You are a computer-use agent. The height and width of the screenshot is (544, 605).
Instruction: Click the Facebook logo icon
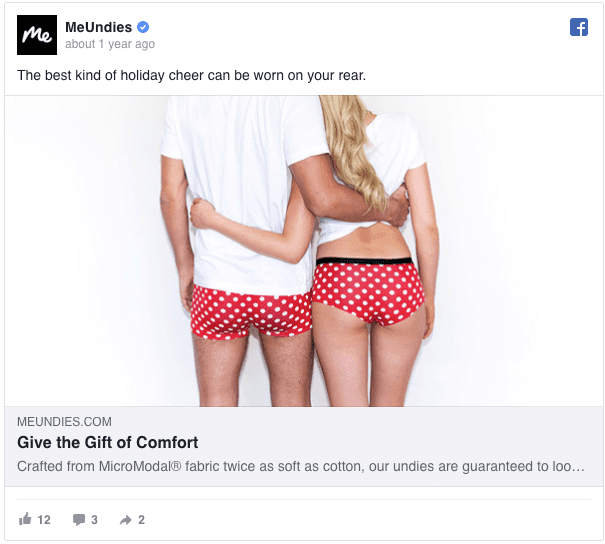[x=579, y=27]
